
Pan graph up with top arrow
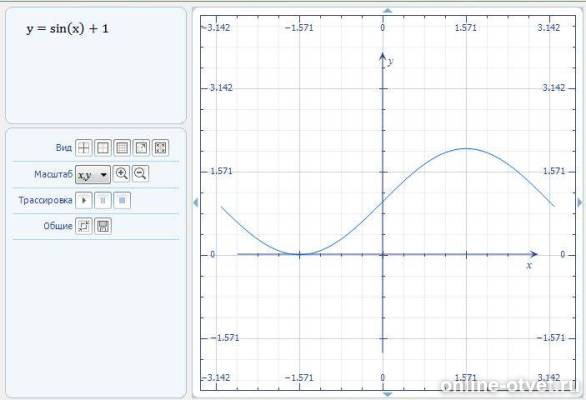point(388,11)
